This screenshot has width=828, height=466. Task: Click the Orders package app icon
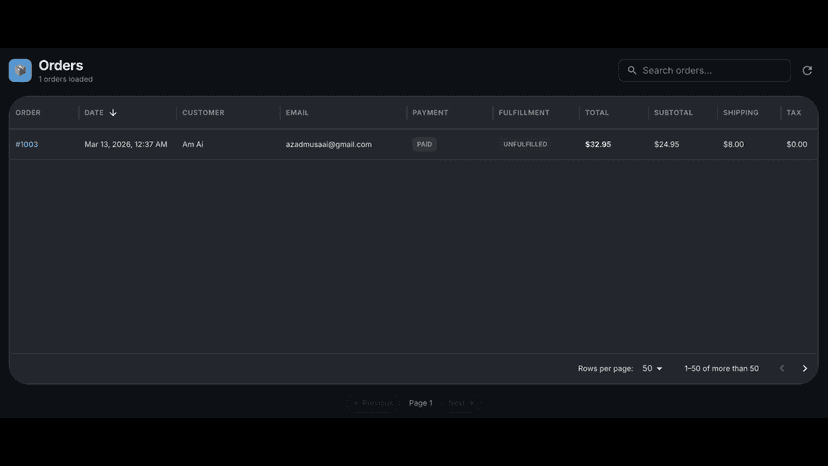[20, 70]
